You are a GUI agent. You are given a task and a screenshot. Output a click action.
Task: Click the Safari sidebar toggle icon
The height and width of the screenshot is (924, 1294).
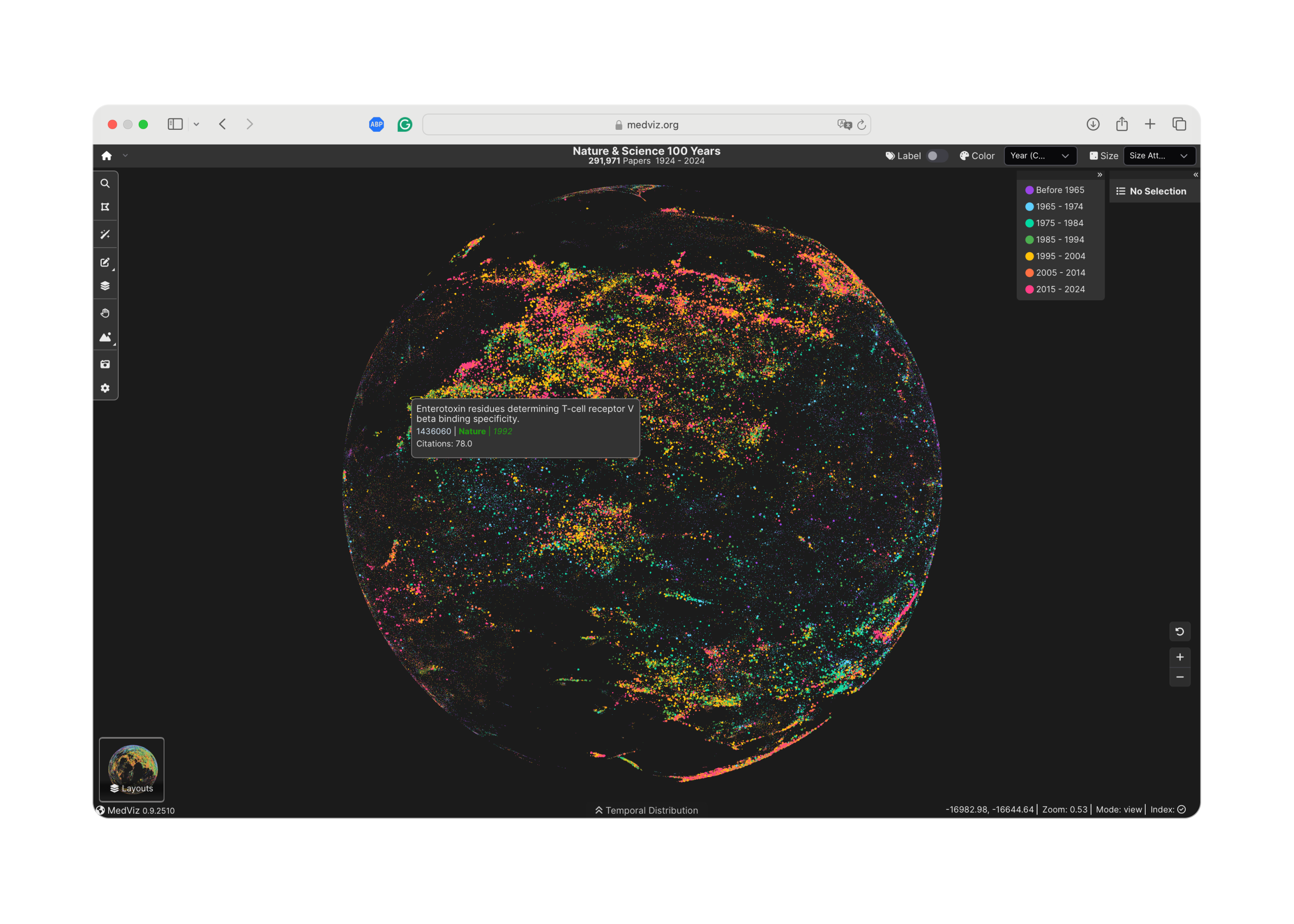point(175,124)
